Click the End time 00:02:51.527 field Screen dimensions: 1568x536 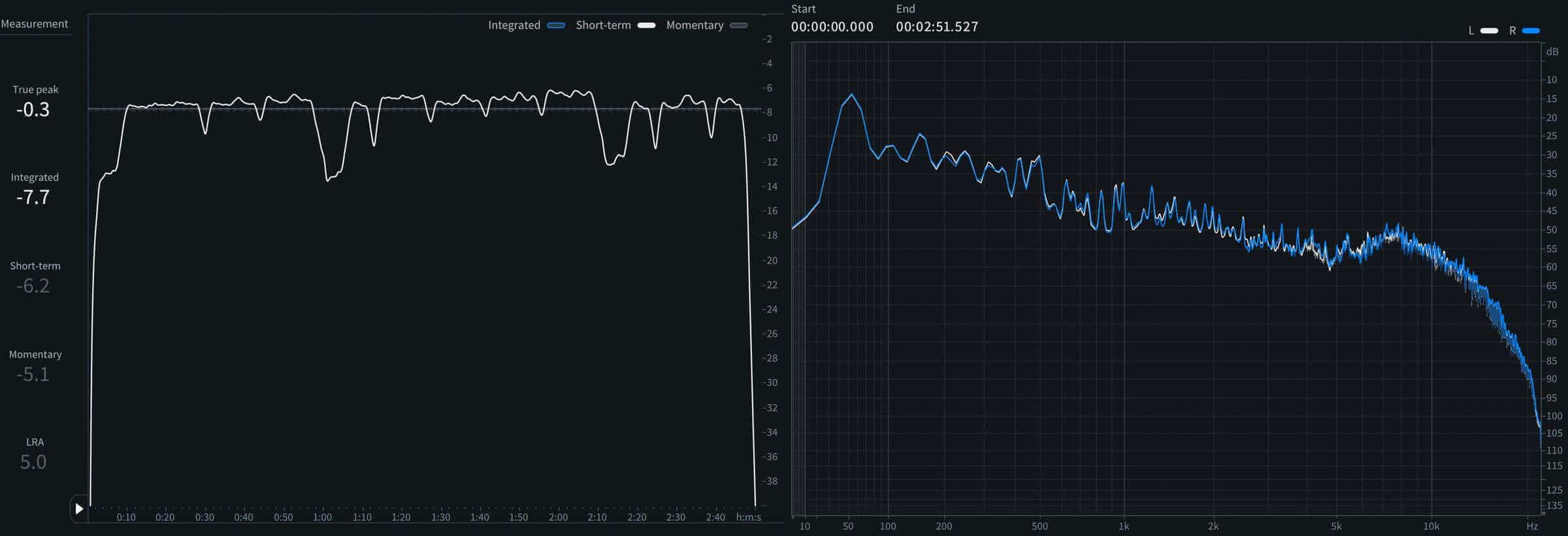937,27
